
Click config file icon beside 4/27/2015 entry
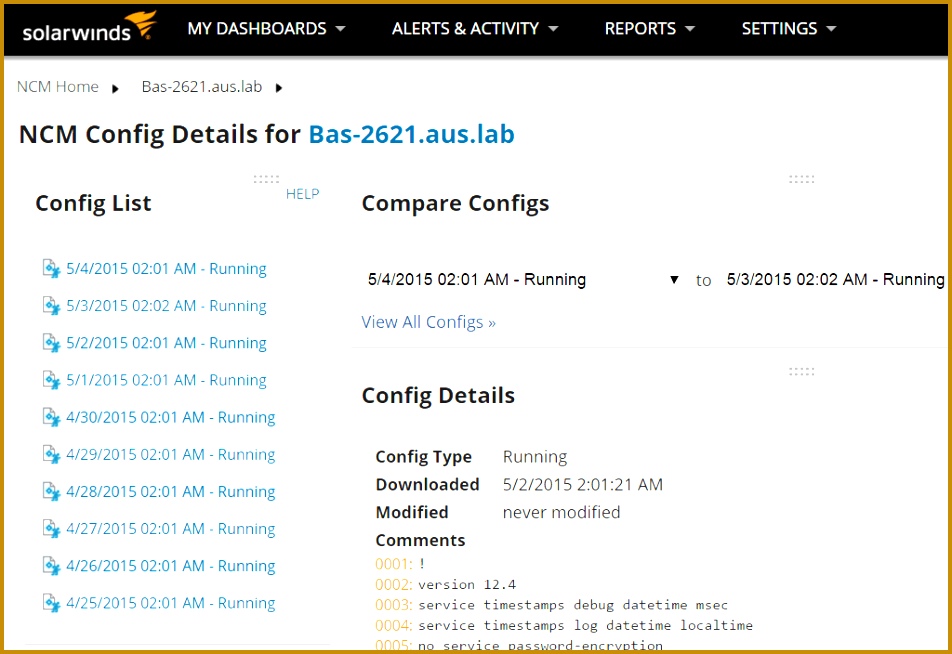(51, 528)
